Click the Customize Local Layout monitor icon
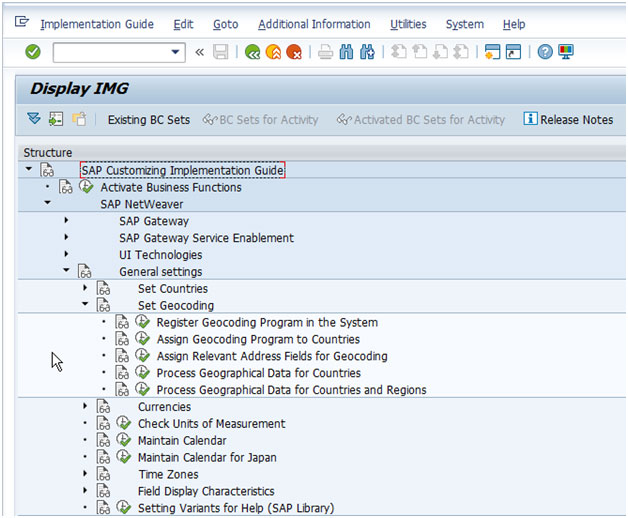This screenshot has height=518, width=628. 566,52
